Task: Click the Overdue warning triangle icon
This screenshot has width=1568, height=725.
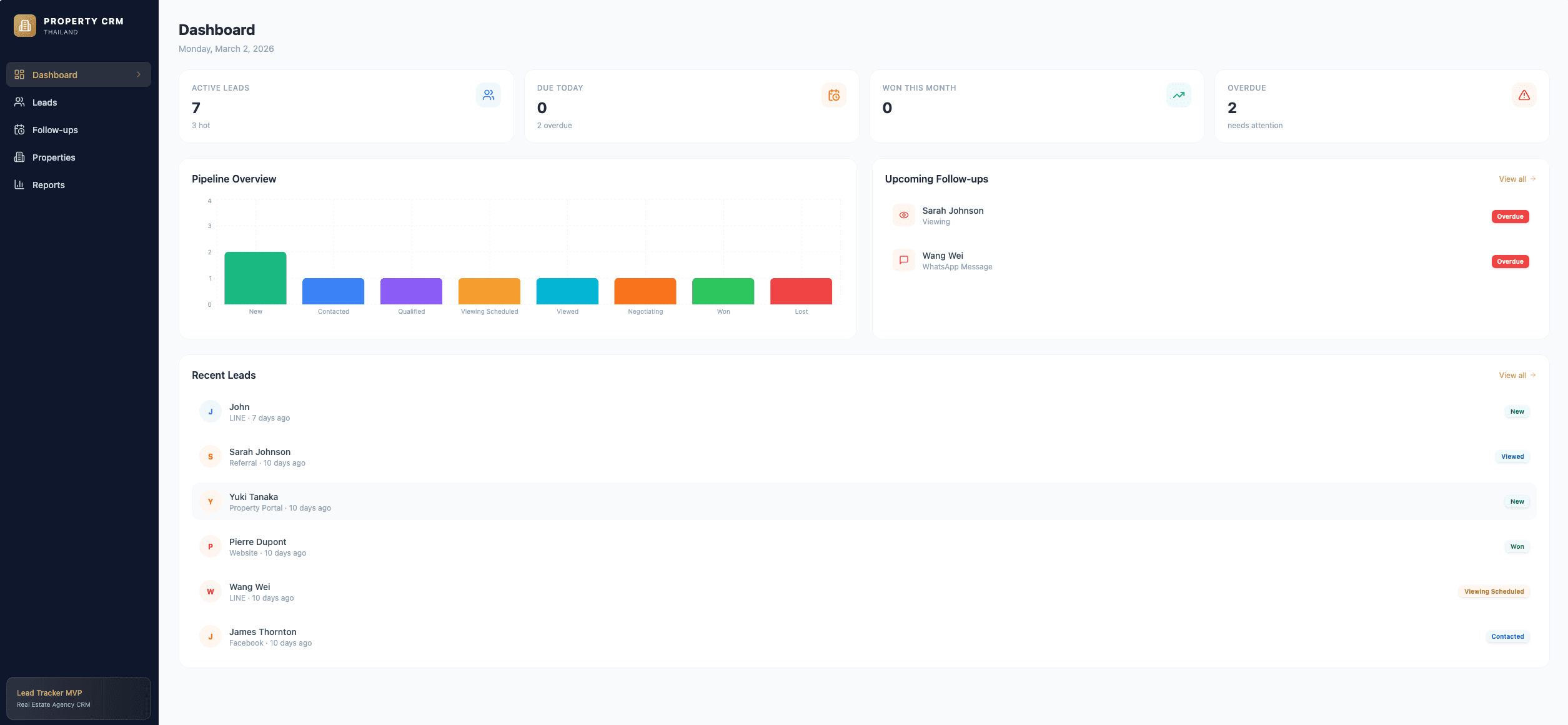Action: pyautogui.click(x=1524, y=95)
